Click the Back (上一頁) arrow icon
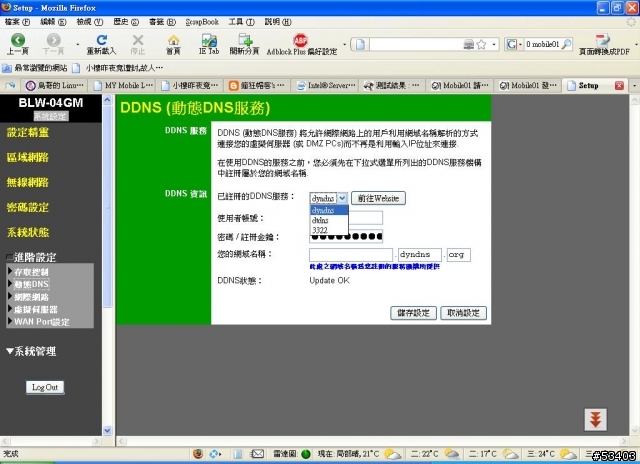640x464 pixels. [18, 40]
